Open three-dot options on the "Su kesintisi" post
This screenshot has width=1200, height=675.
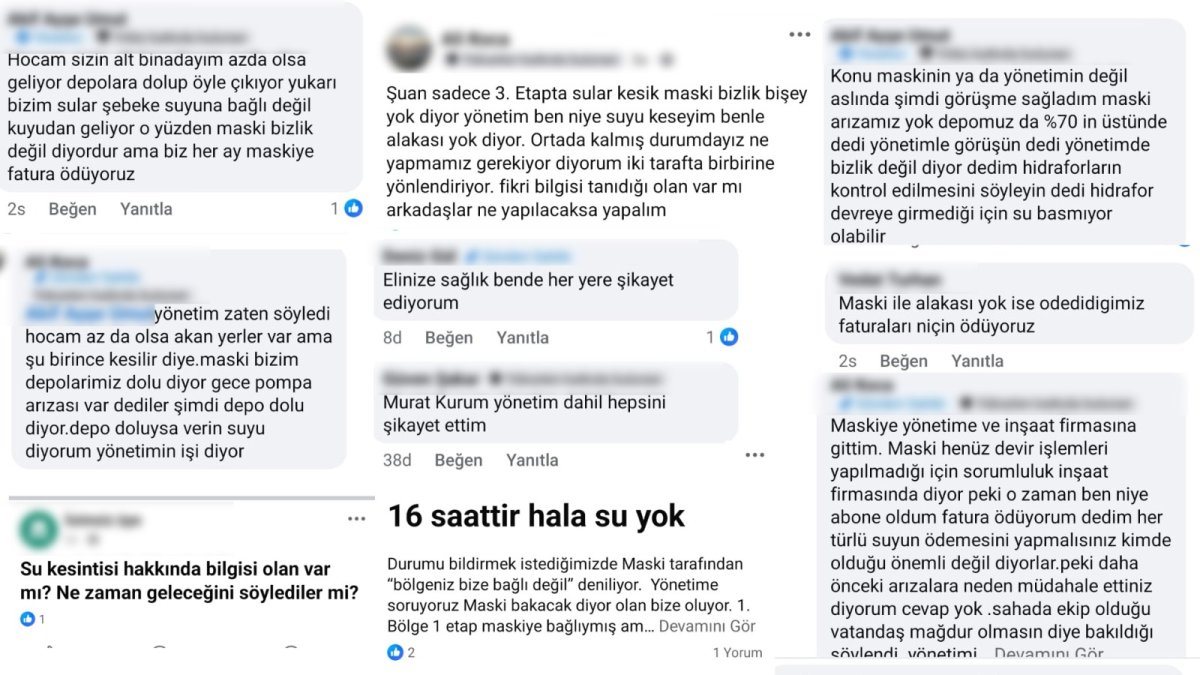pos(357,519)
